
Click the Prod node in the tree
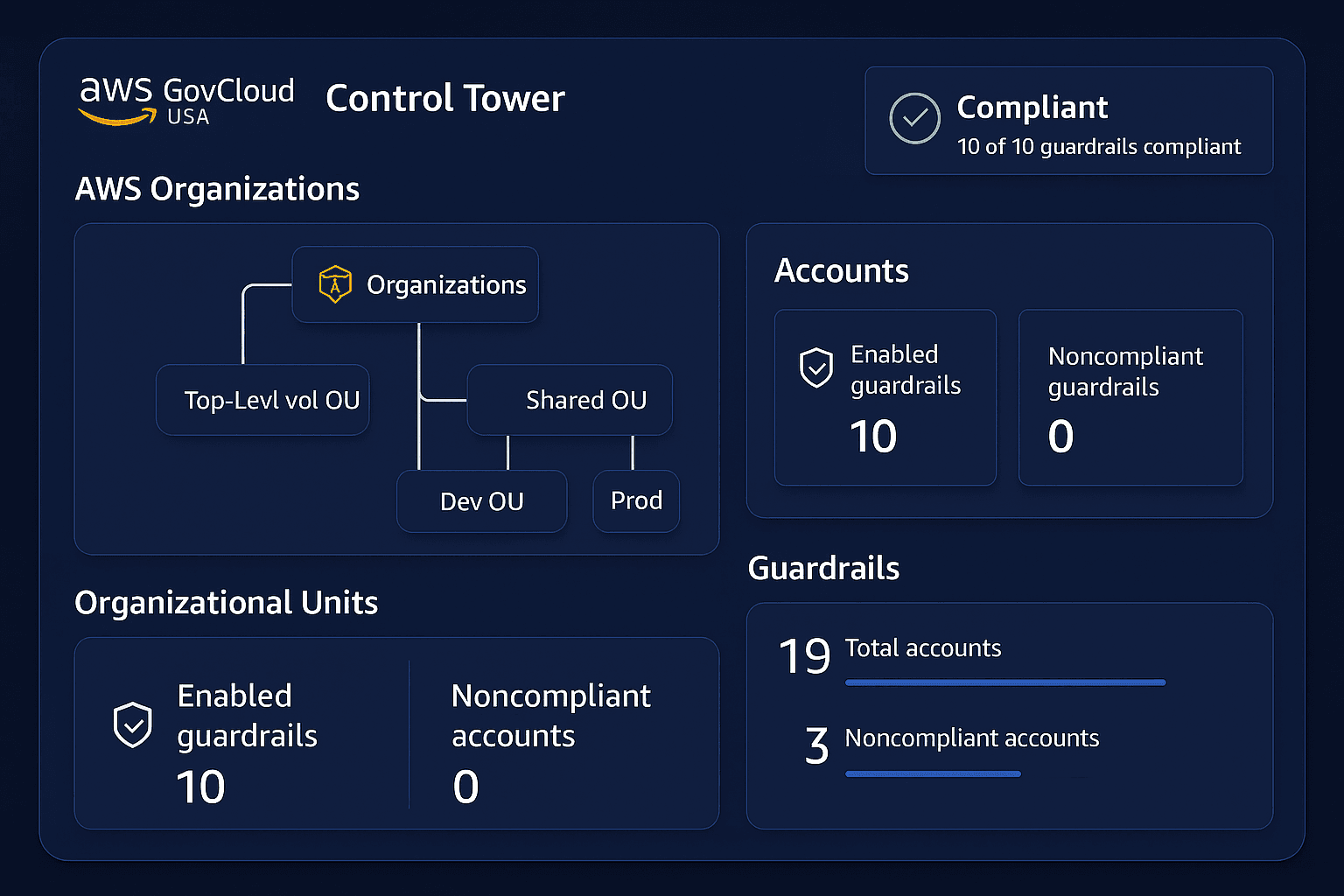[x=636, y=500]
